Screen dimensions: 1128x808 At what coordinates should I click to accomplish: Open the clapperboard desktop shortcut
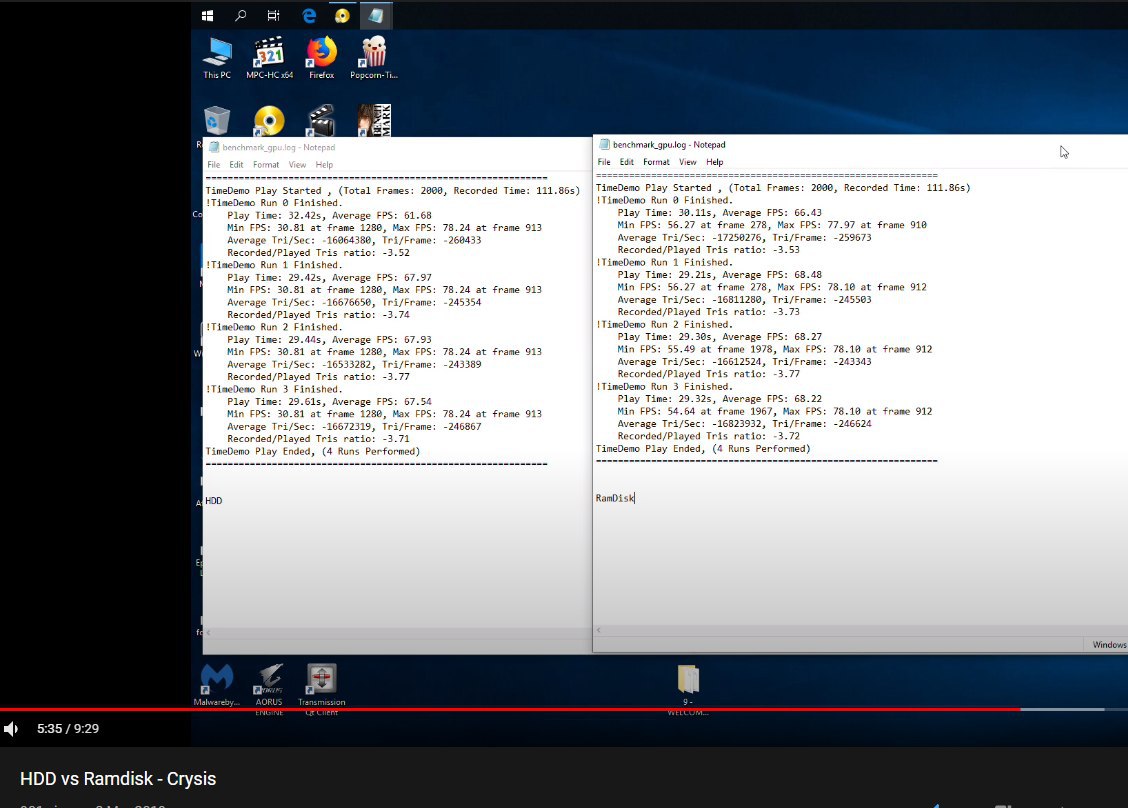tap(321, 120)
